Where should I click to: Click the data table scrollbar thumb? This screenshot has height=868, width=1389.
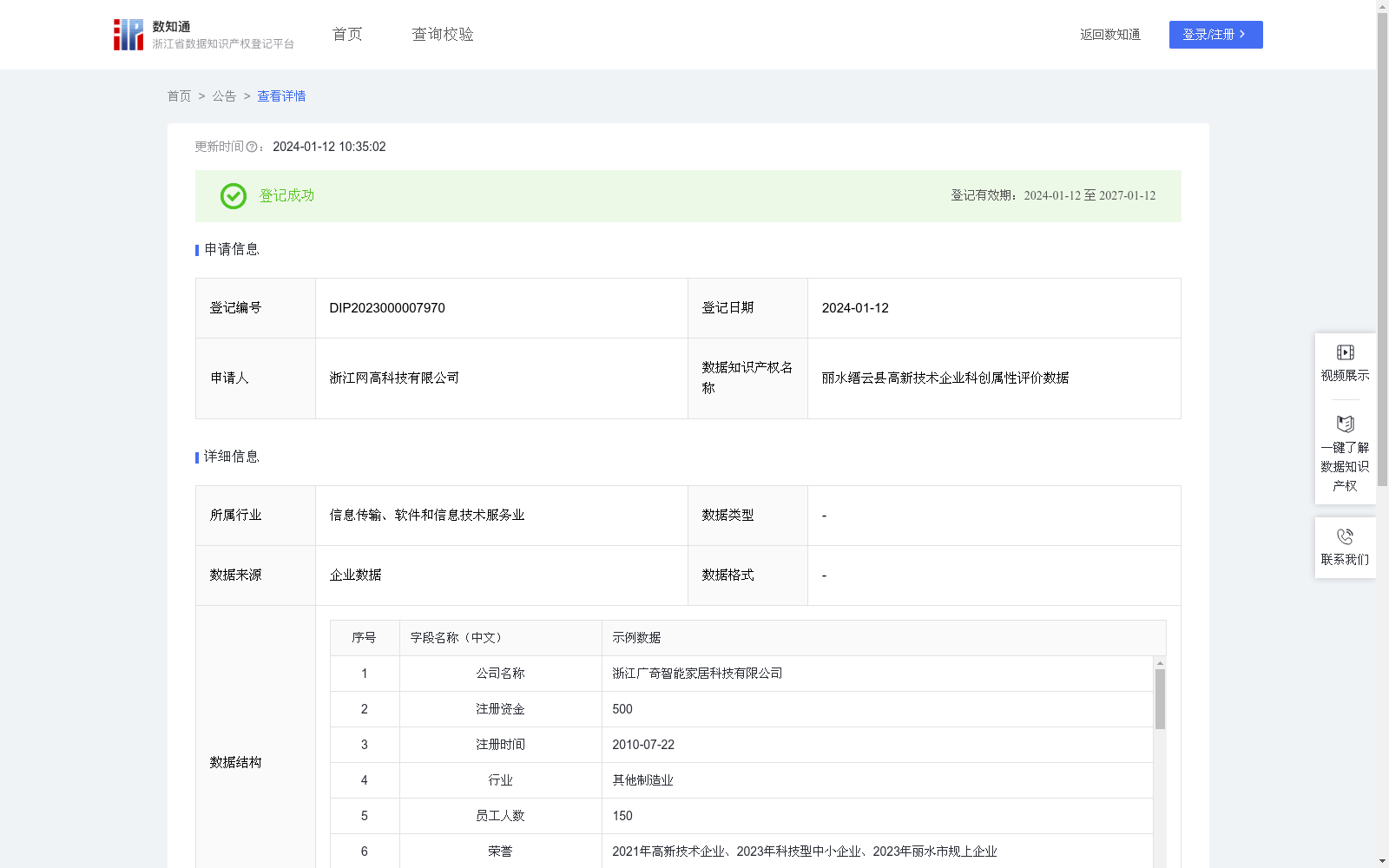click(1160, 699)
